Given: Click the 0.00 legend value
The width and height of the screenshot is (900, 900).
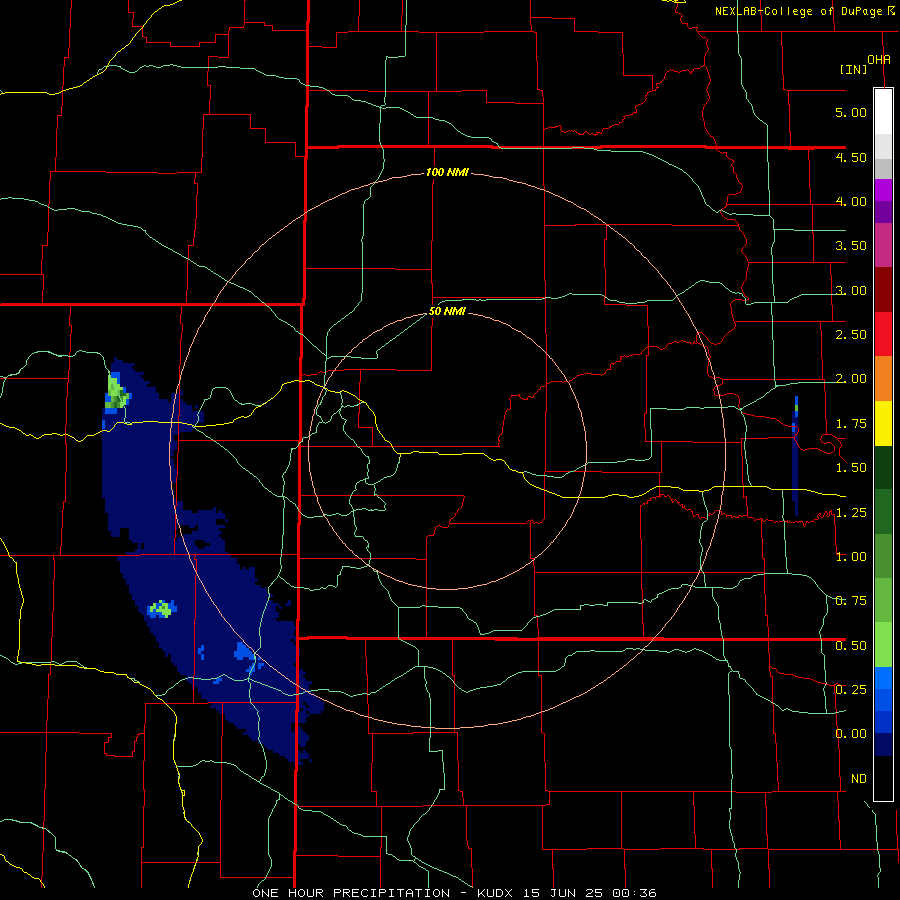Looking at the screenshot, I should tap(851, 734).
